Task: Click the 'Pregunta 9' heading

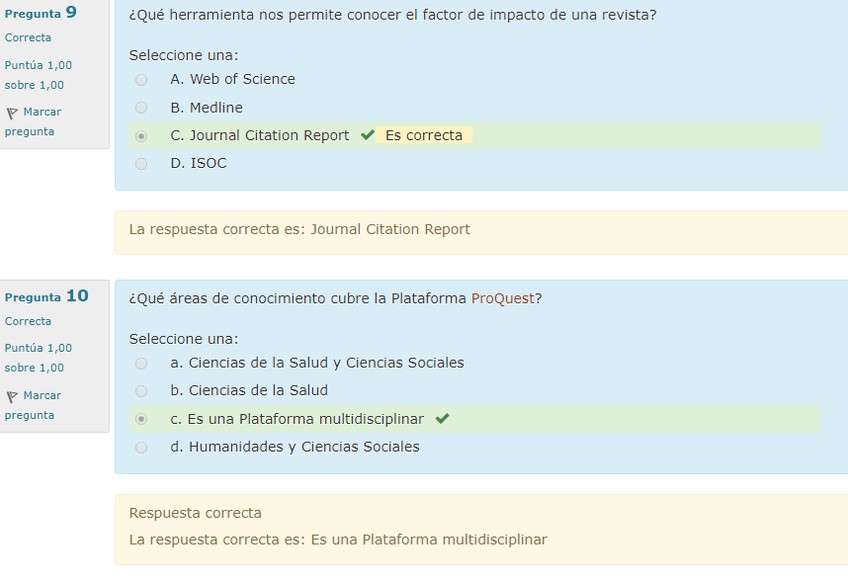Action: pos(41,13)
